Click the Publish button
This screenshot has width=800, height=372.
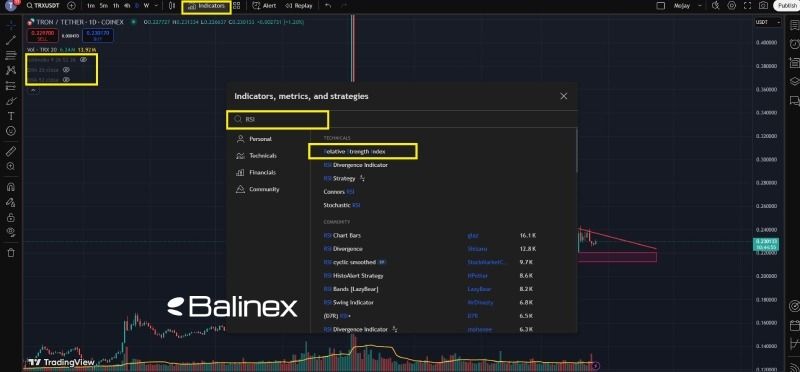[x=787, y=6]
